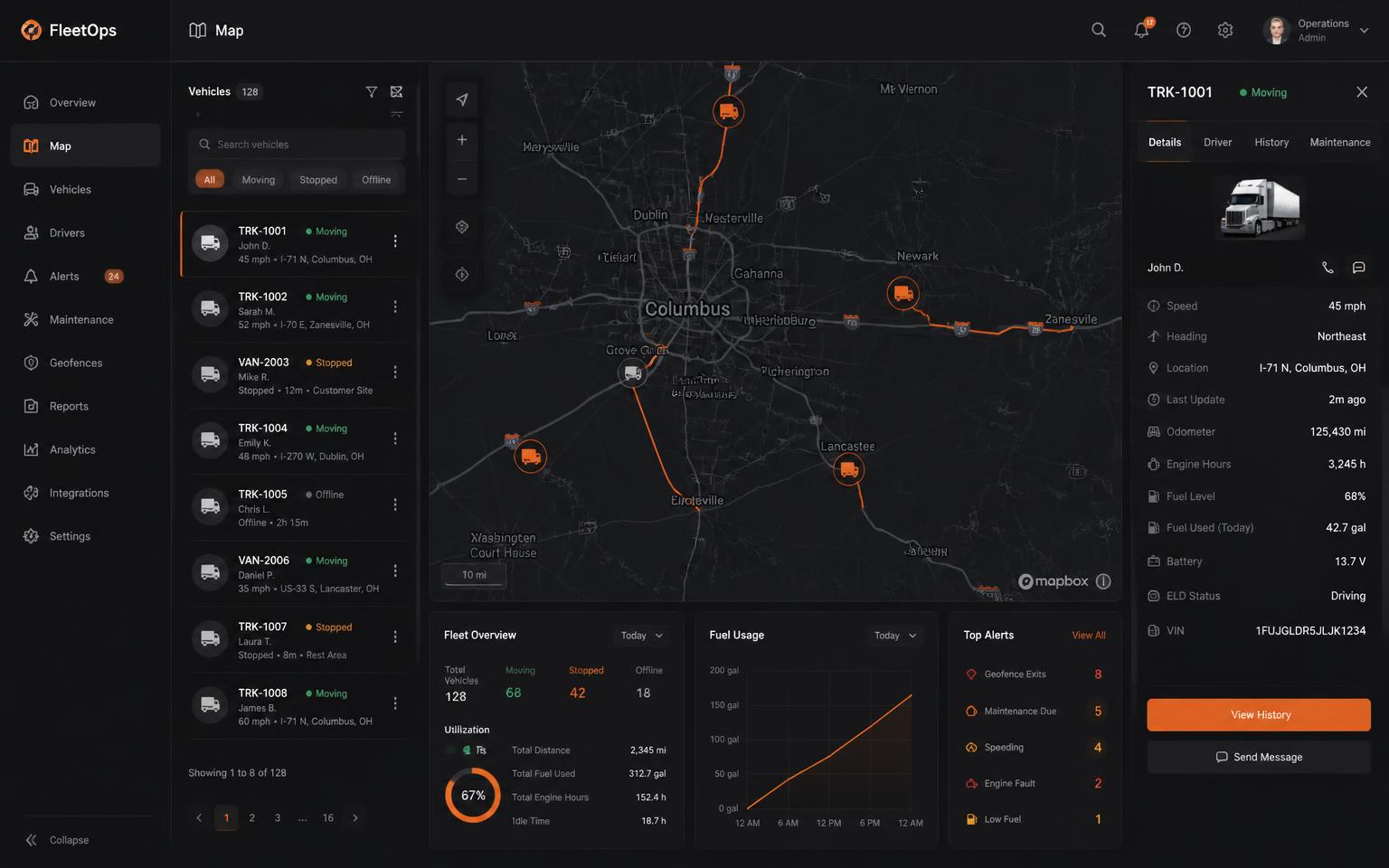
Task: Open the help question mark icon
Action: click(x=1184, y=30)
